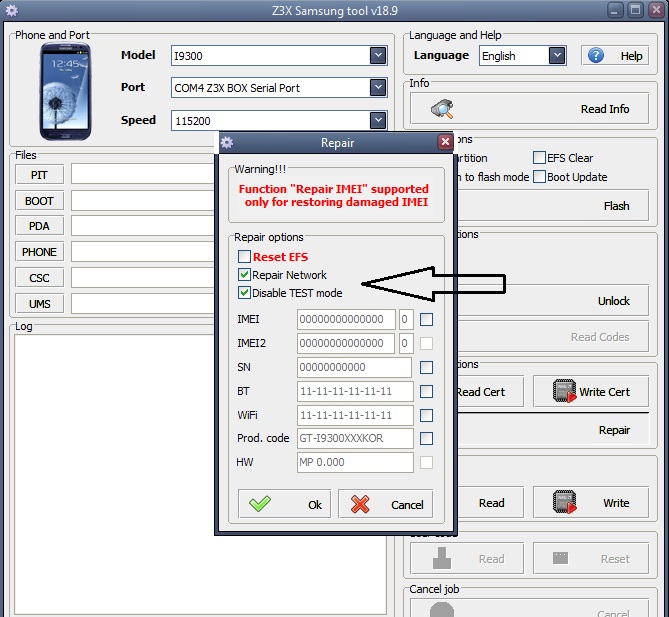Image resolution: width=669 pixels, height=617 pixels.
Task: Click the IMEI check digit field
Action: click(406, 319)
